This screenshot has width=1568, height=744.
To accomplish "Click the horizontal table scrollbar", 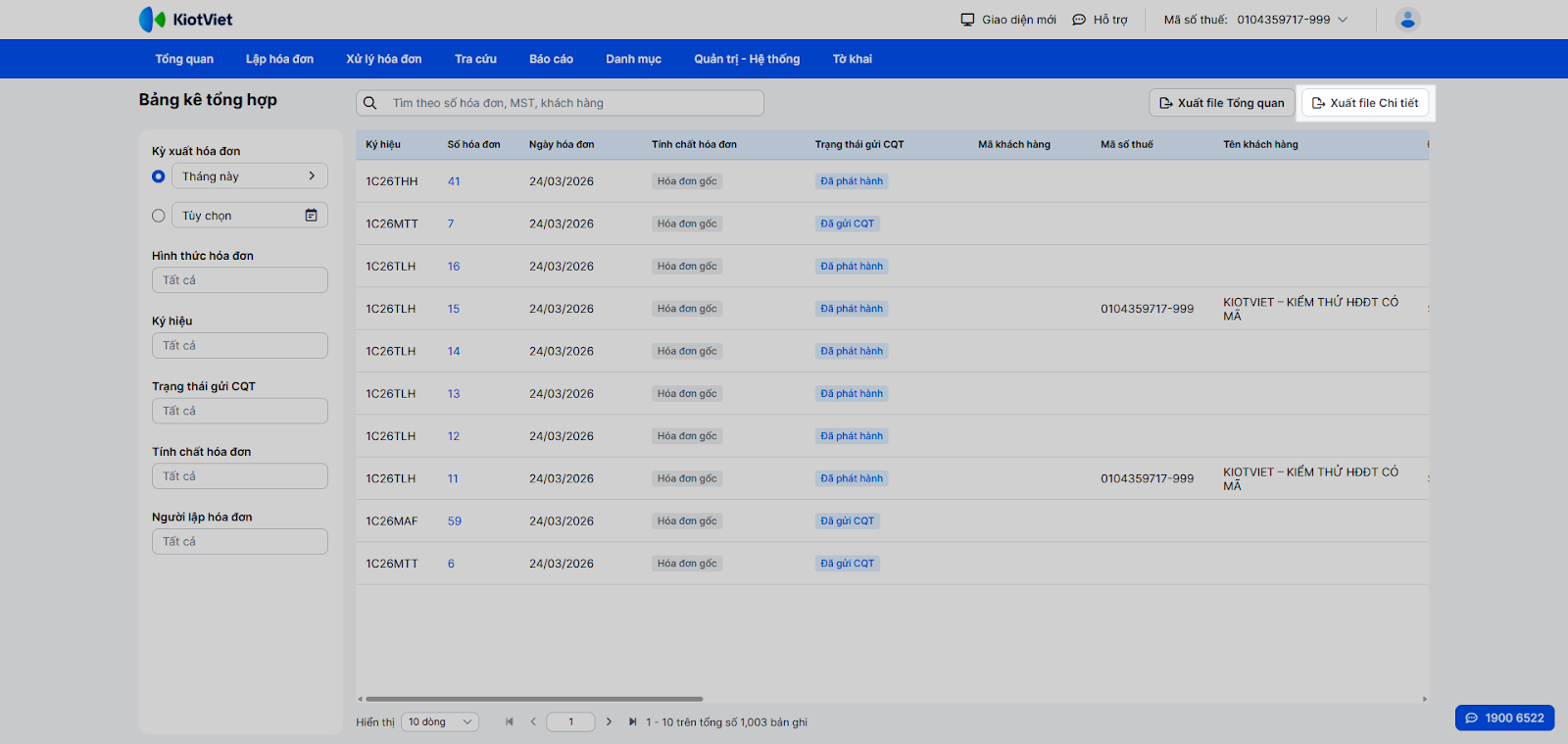I will (x=534, y=699).
